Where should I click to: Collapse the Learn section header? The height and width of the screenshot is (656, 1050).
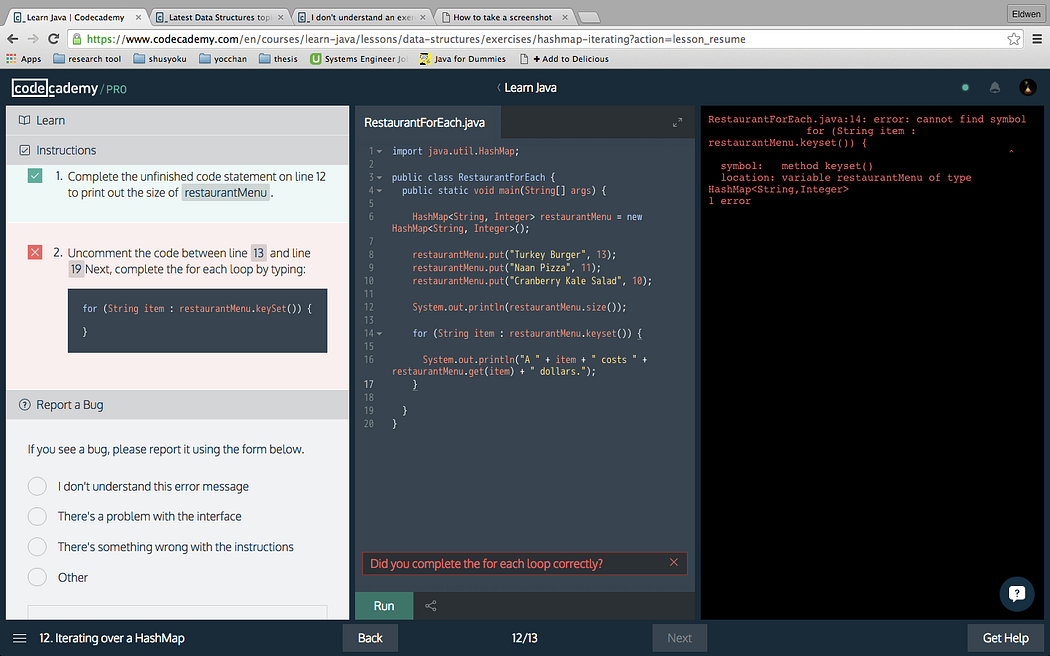[x=177, y=120]
